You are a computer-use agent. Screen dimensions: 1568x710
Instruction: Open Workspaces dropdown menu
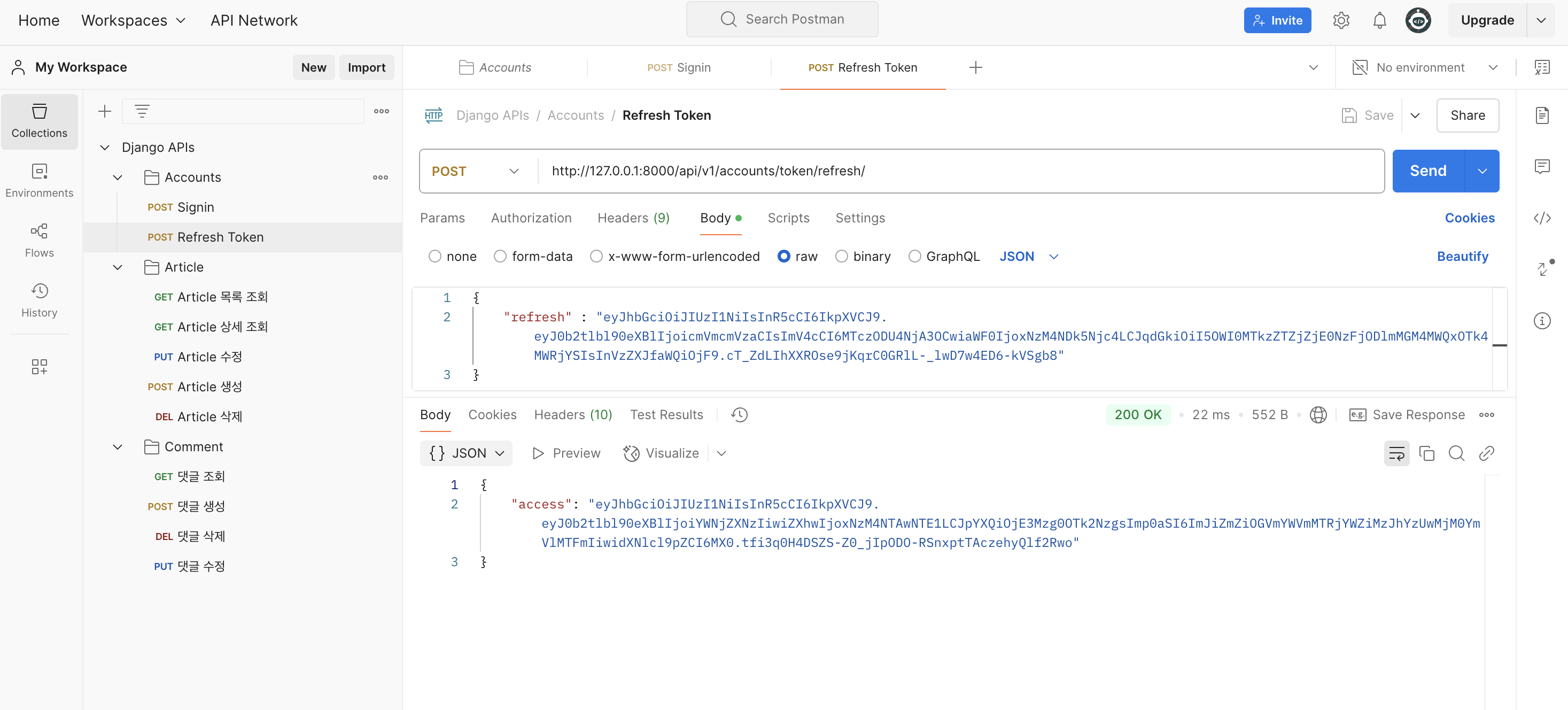133,20
